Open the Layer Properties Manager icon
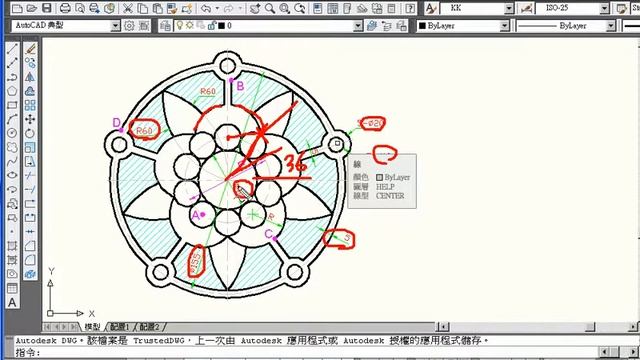 [x=165, y=26]
